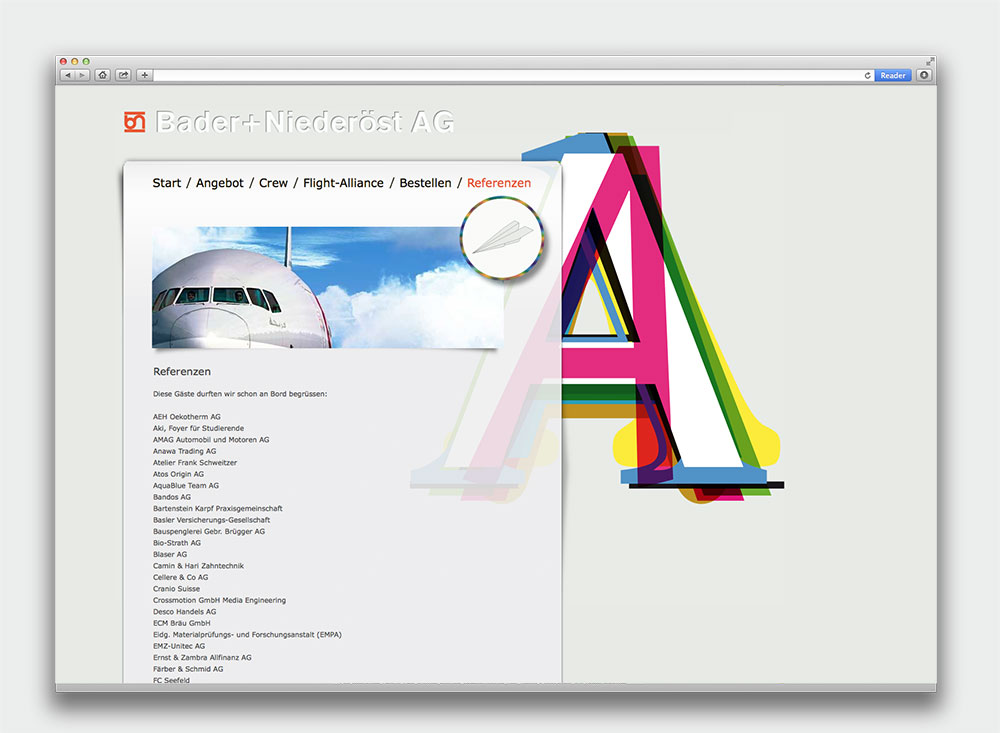Open the Crew menu item

coord(273,183)
